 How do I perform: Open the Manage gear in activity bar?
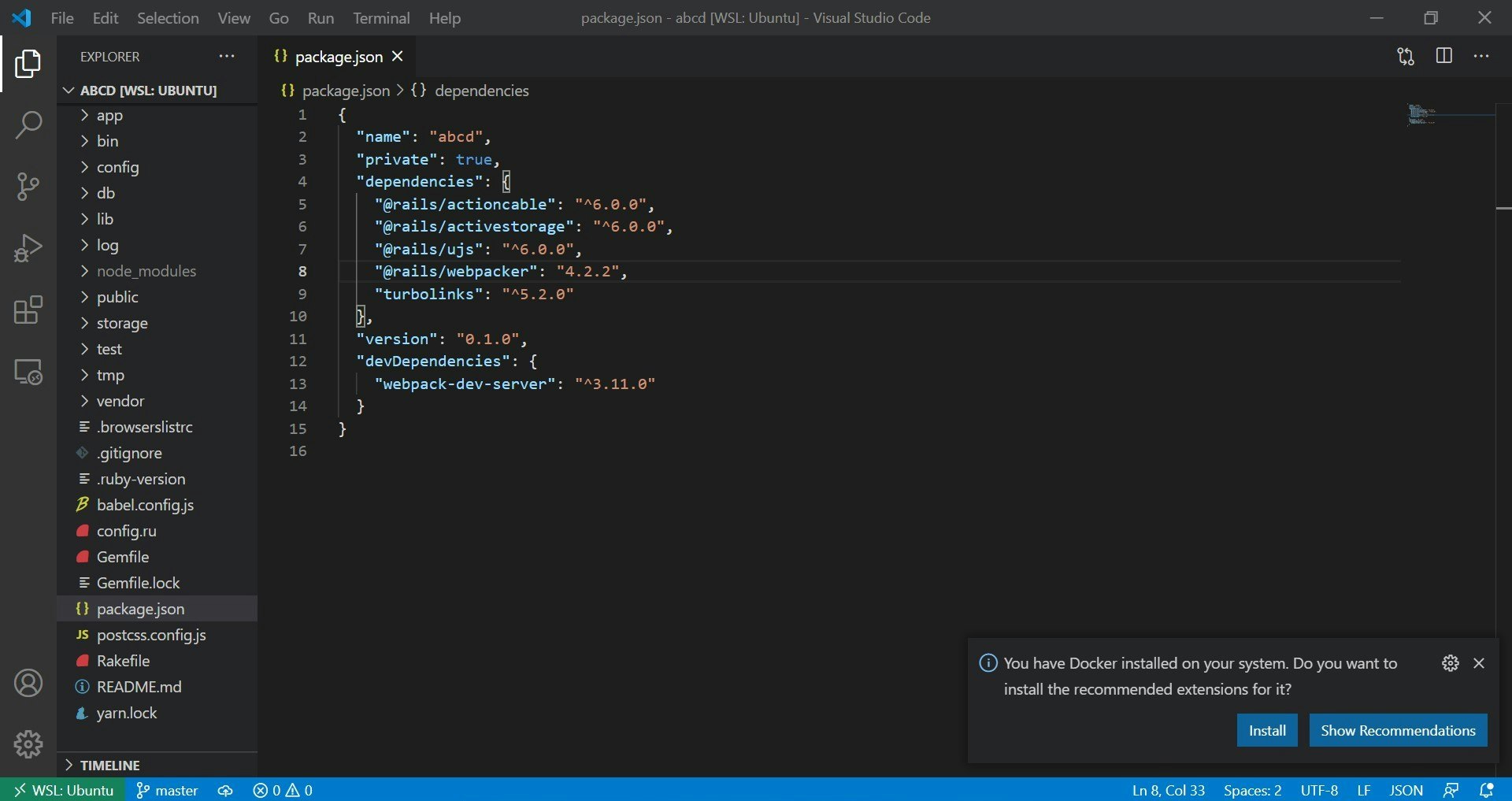coord(28,744)
